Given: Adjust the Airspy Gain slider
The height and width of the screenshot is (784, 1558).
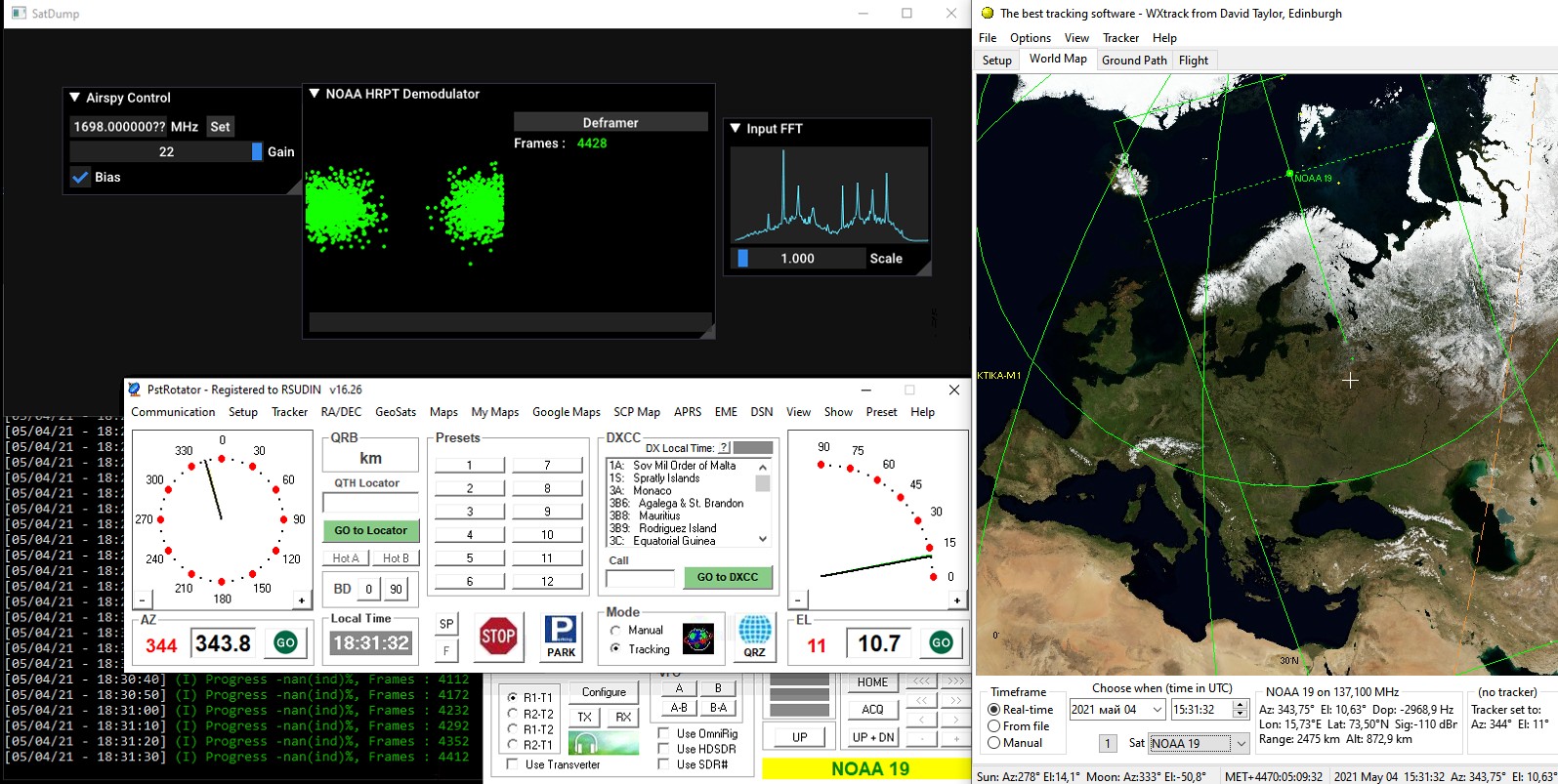Looking at the screenshot, I should [x=166, y=152].
